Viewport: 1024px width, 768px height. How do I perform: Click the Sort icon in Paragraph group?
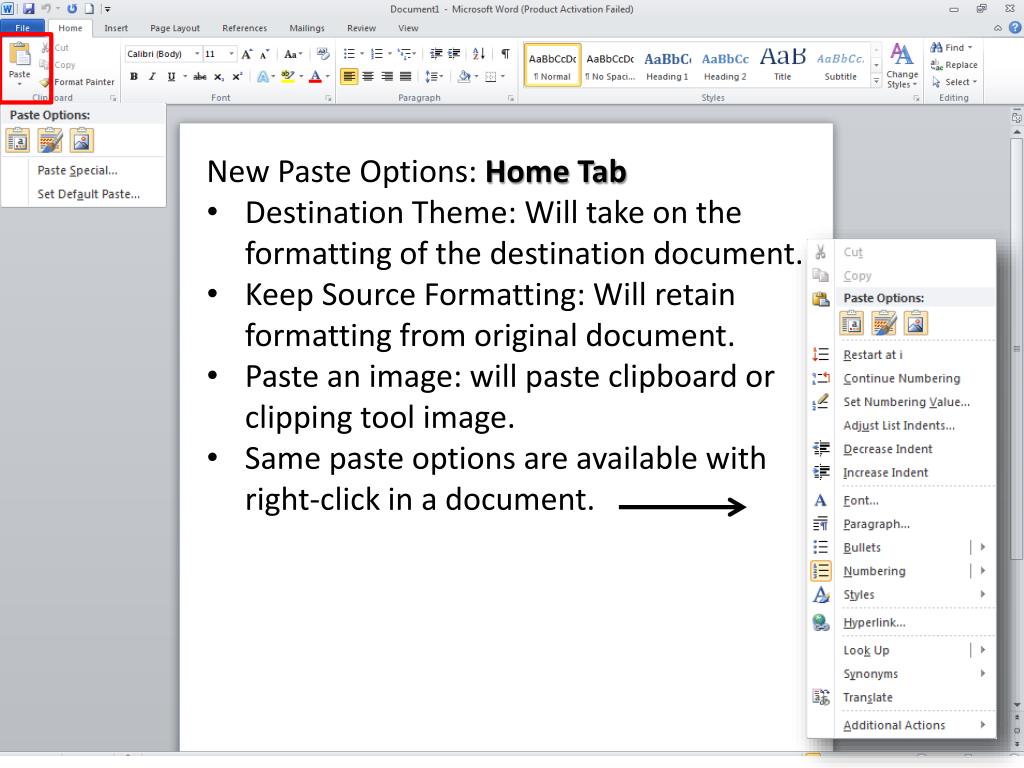pos(479,54)
